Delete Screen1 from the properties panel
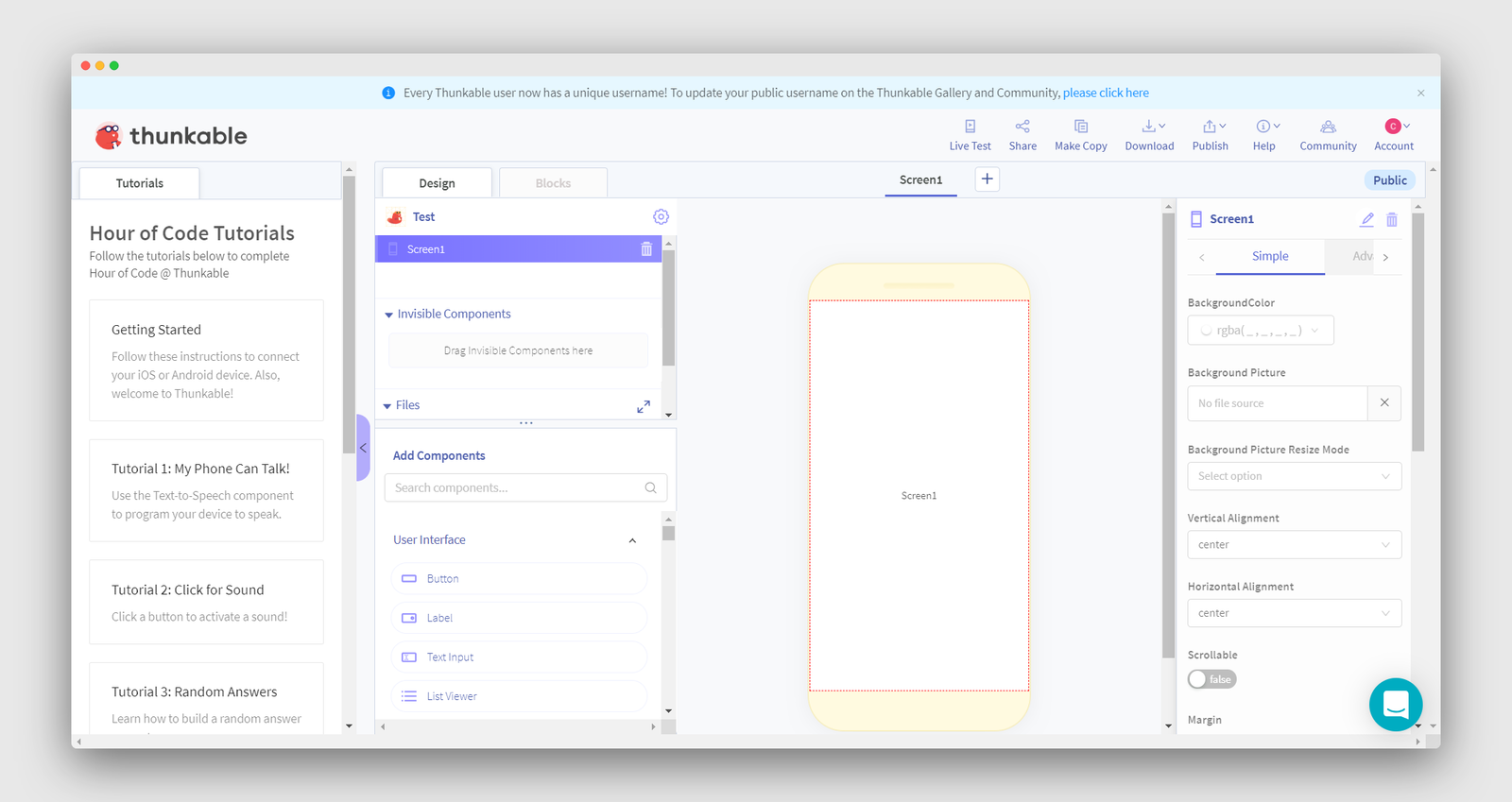This screenshot has height=802, width=1512. coord(1392,219)
